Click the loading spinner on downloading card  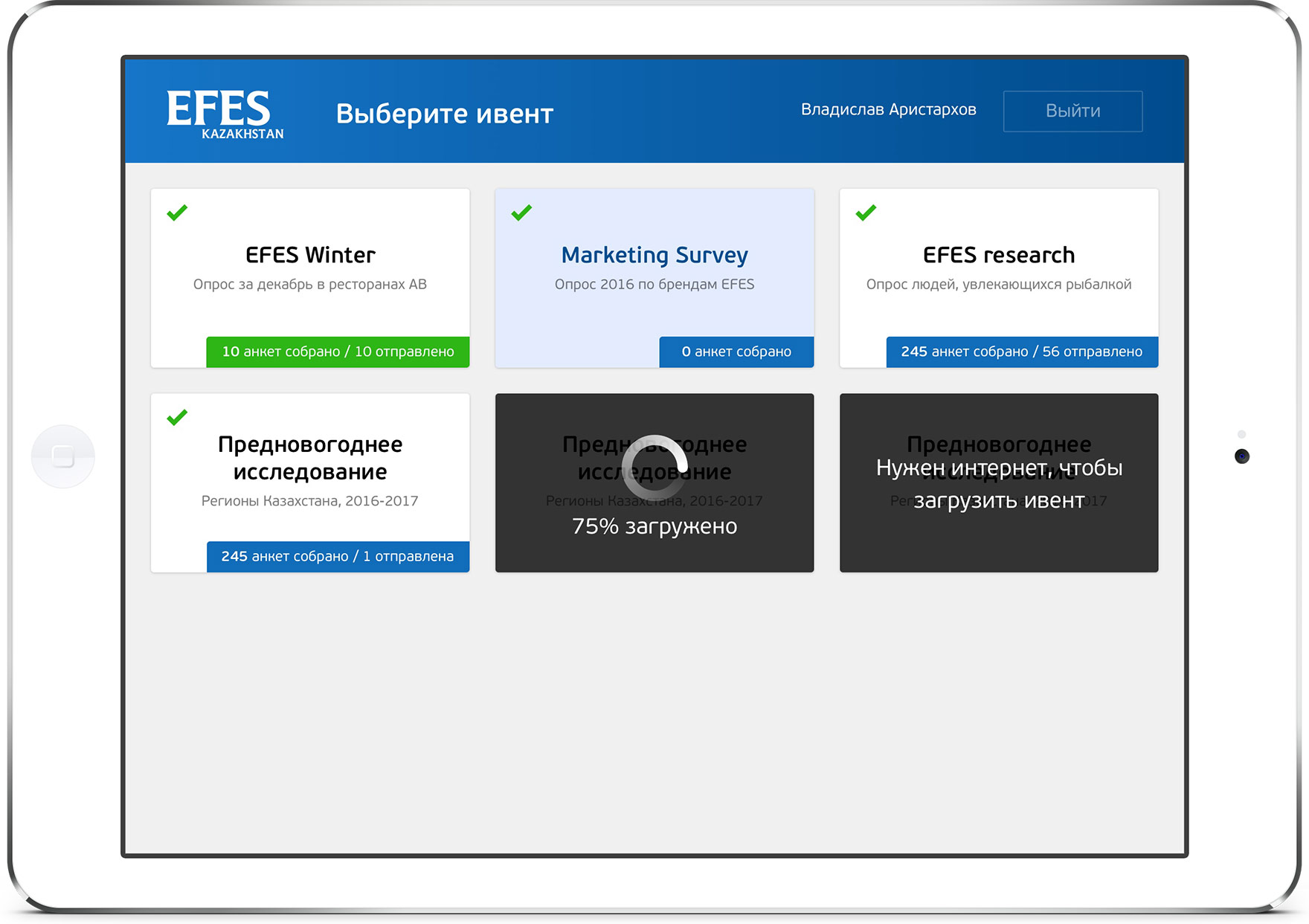(654, 468)
